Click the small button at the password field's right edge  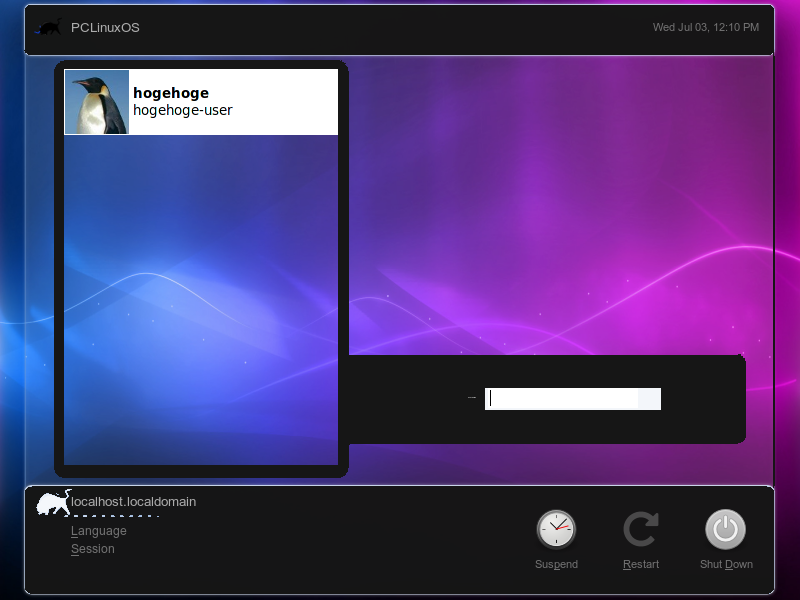[649, 398]
